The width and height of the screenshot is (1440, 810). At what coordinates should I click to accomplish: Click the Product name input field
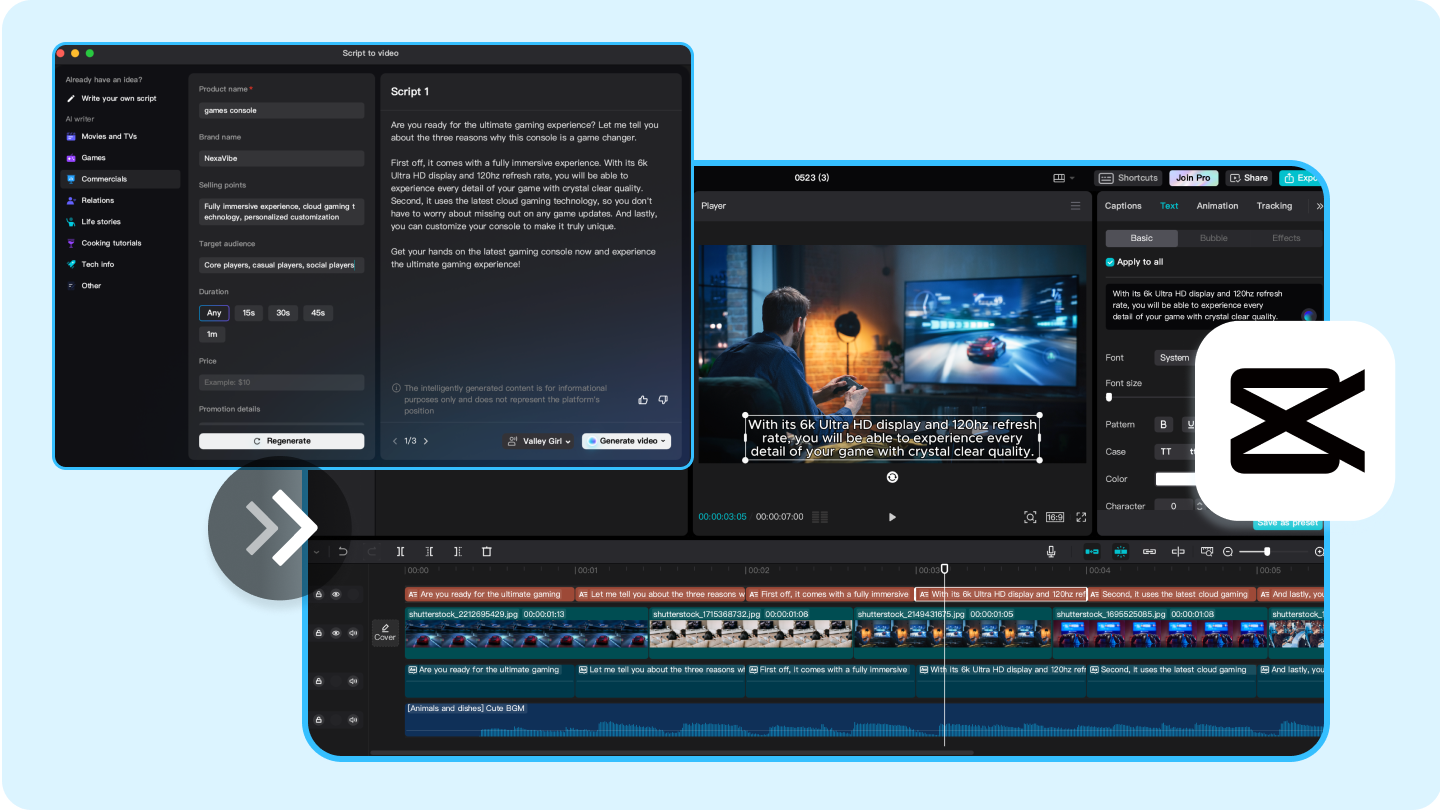(282, 110)
